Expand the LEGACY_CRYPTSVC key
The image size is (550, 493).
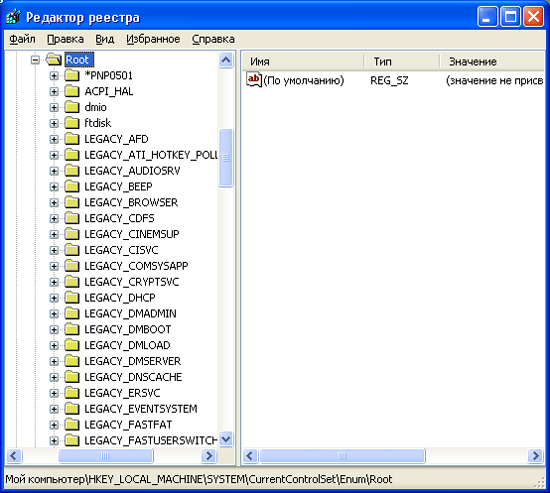click(54, 282)
